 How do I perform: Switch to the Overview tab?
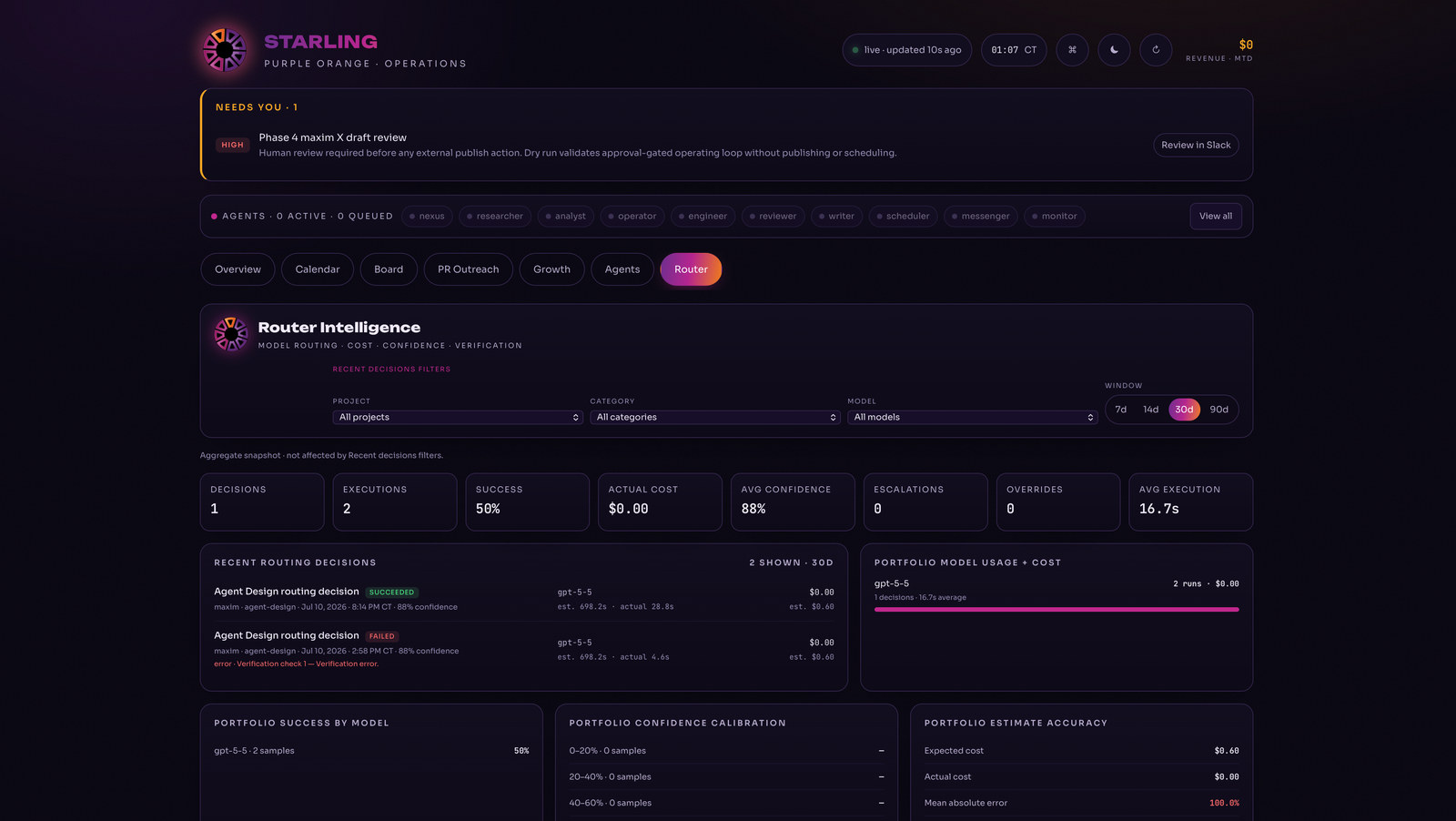(x=238, y=269)
